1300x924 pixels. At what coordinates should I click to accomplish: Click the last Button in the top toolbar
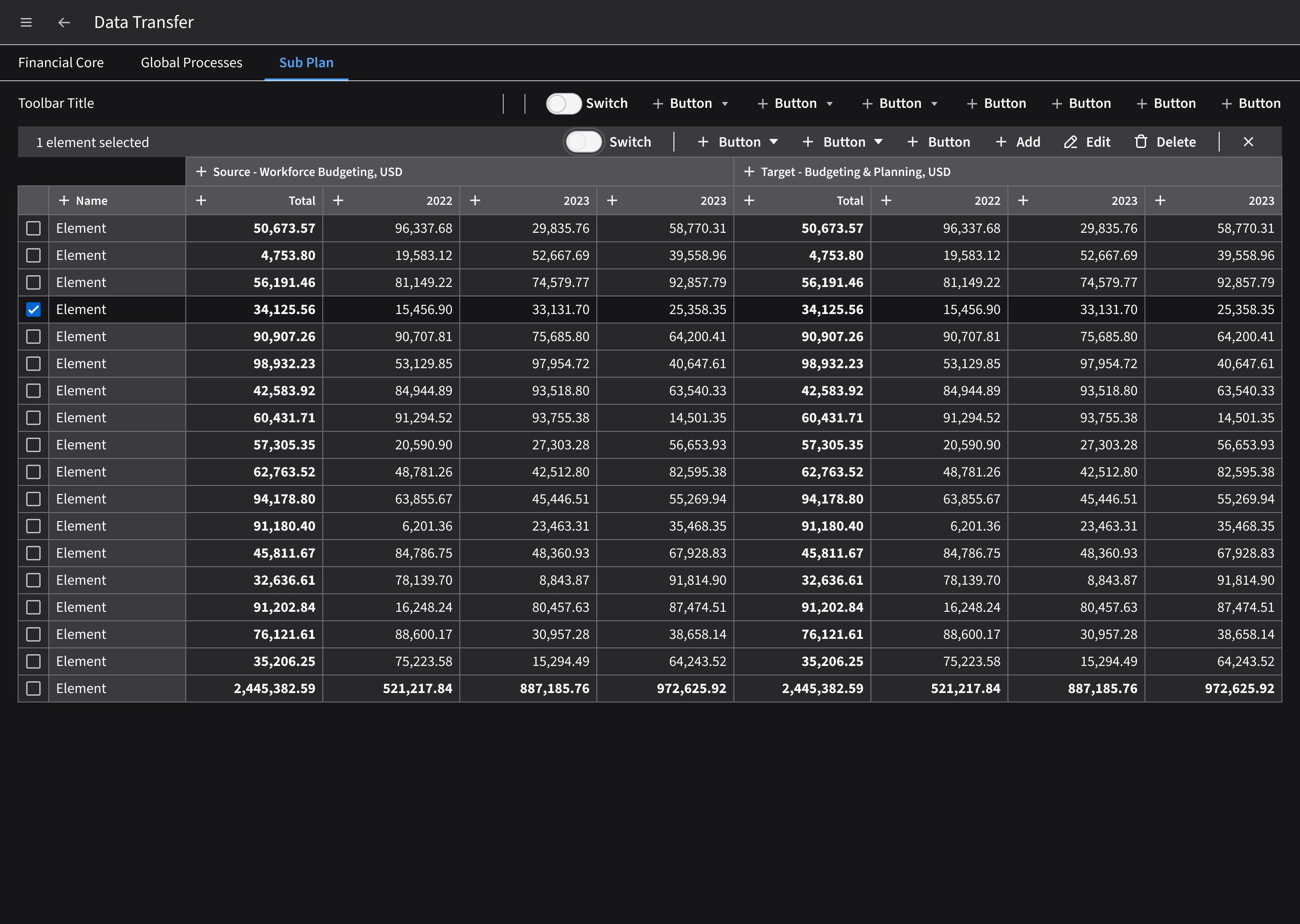(x=1251, y=104)
